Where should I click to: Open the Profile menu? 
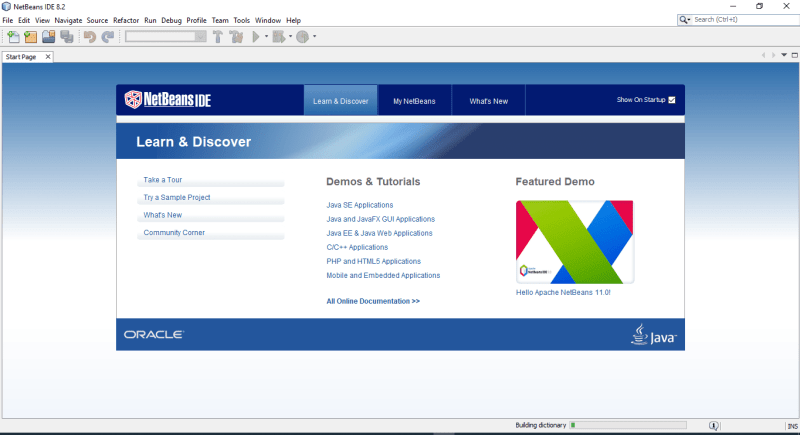click(196, 20)
